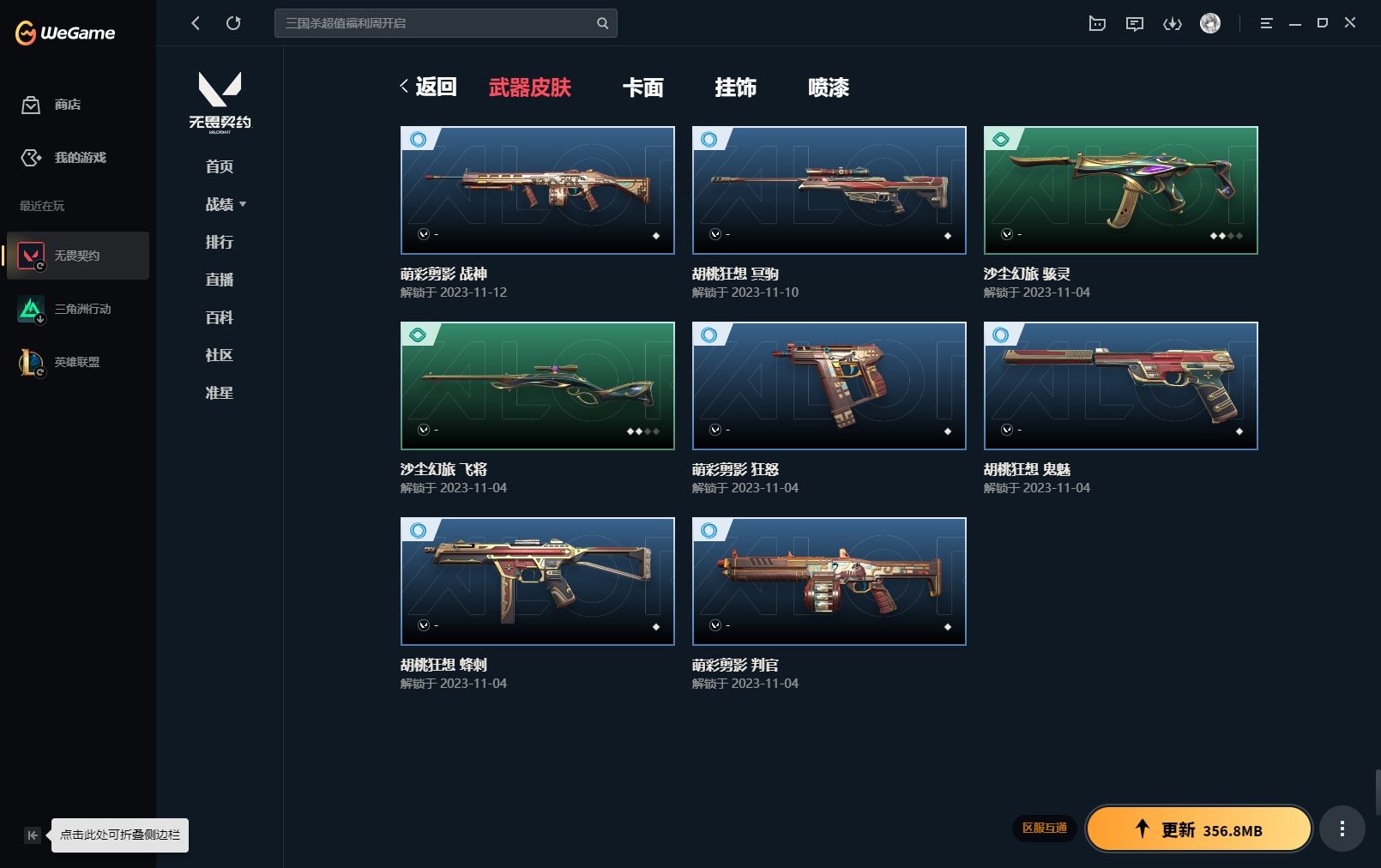Switch to the 卡面 tab

(642, 87)
